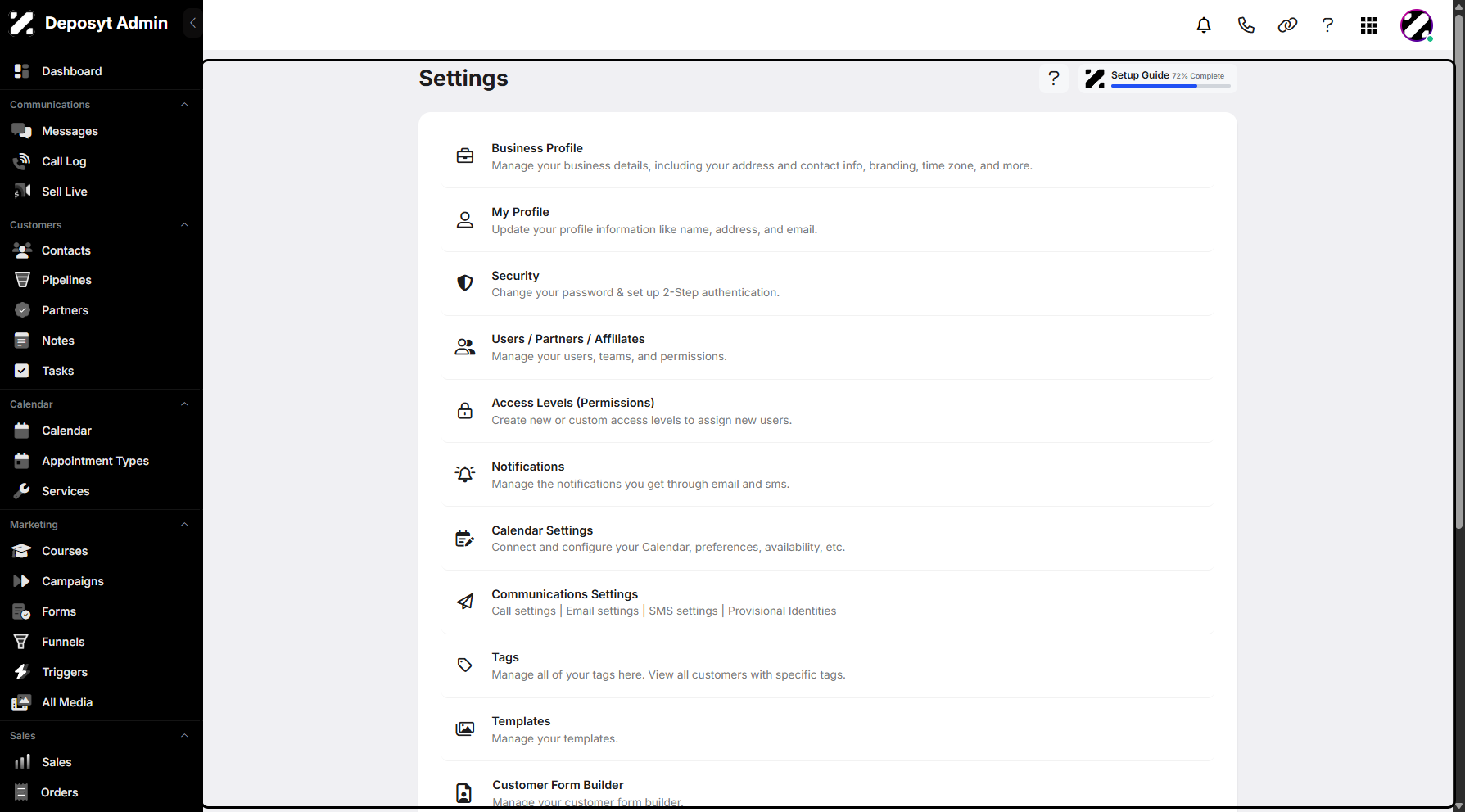
Task: Click the Courses graduation cap icon
Action: click(x=22, y=551)
